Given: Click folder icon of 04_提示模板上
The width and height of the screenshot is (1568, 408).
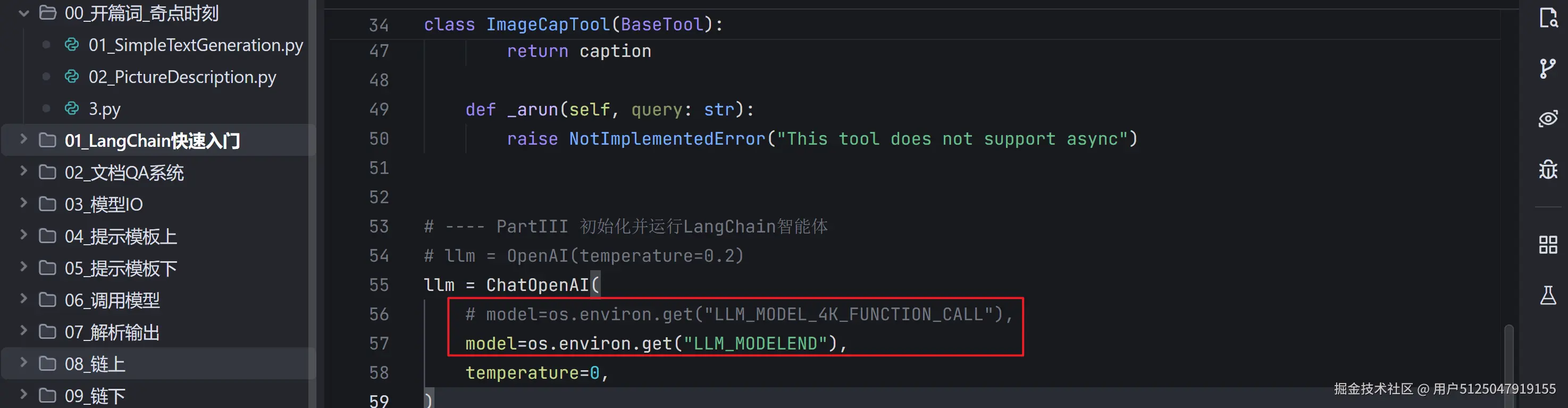Looking at the screenshot, I should coord(47,236).
